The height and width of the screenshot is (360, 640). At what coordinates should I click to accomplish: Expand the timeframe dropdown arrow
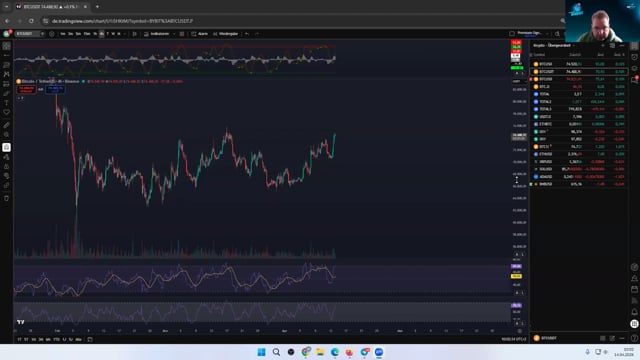(x=125, y=34)
